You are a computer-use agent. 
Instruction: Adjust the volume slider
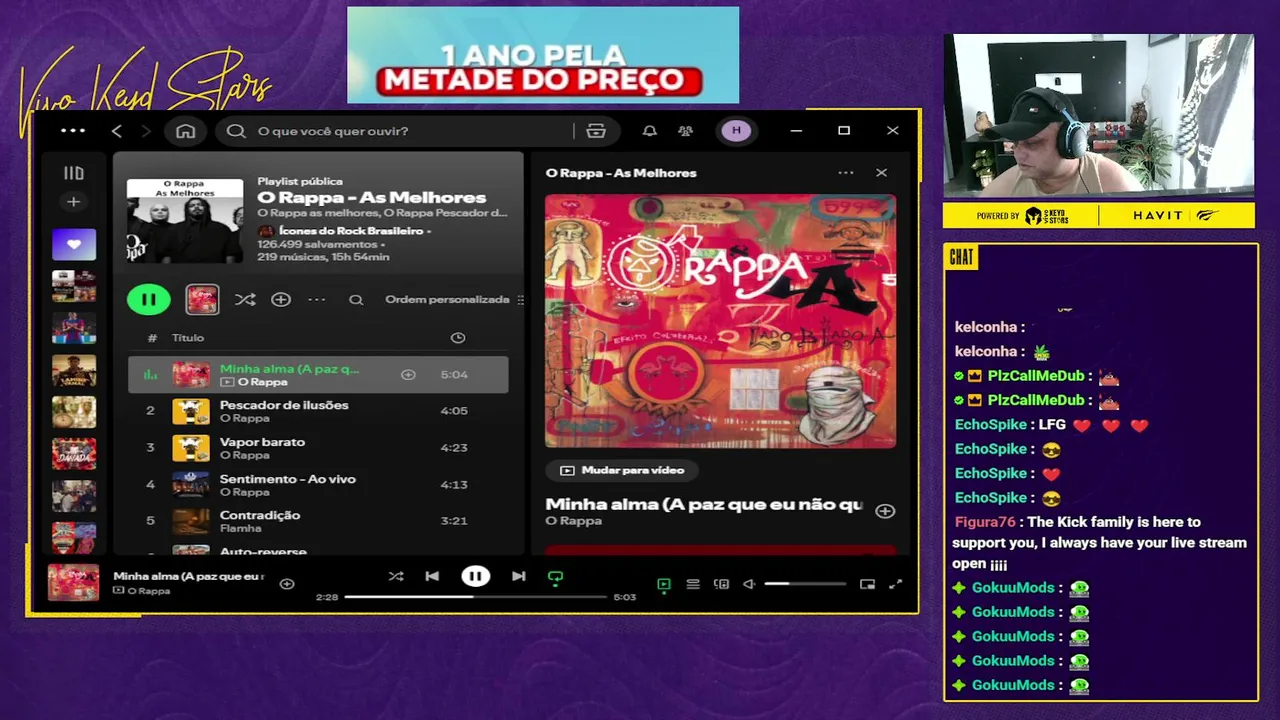click(805, 584)
